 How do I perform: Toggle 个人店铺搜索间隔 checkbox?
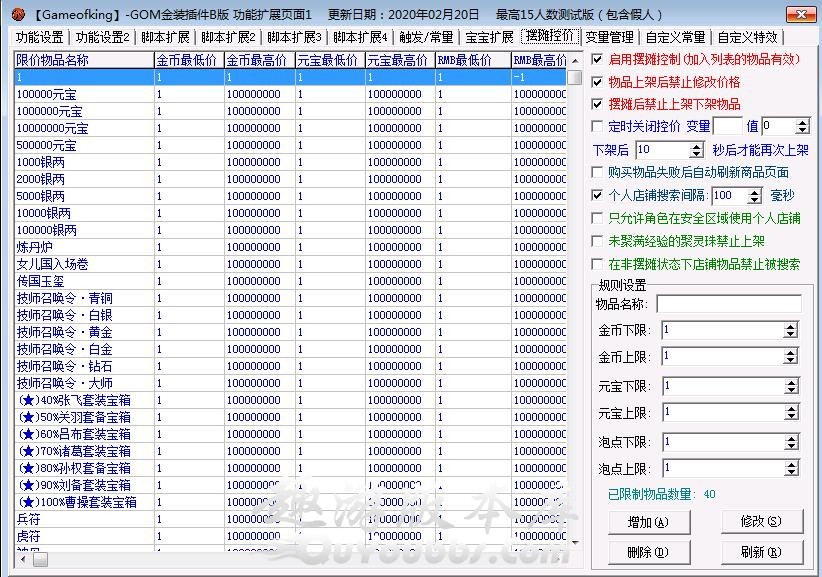pos(597,195)
